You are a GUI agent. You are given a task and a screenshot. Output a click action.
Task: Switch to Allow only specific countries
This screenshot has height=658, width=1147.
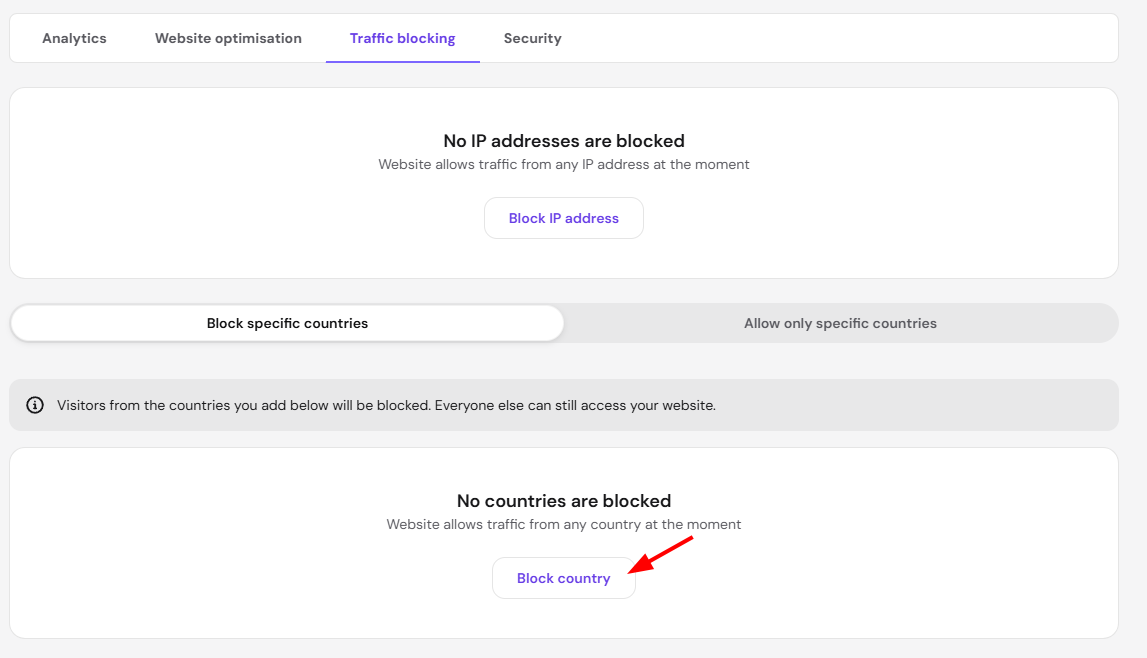click(x=840, y=323)
